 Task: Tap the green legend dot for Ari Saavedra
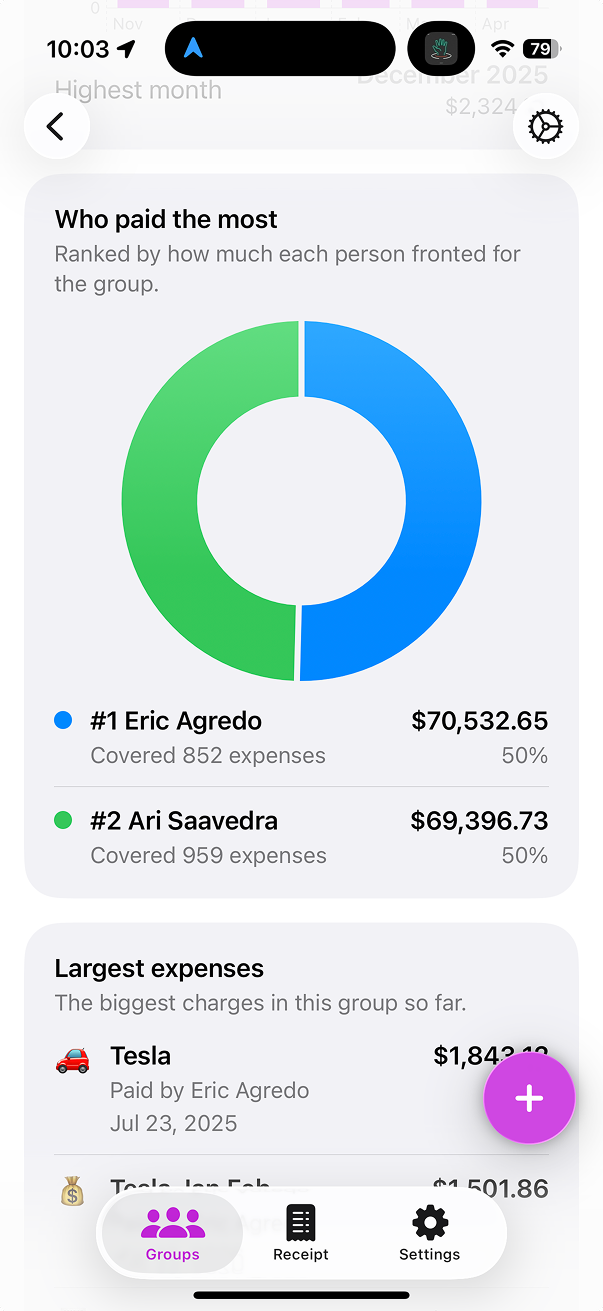coord(63,820)
